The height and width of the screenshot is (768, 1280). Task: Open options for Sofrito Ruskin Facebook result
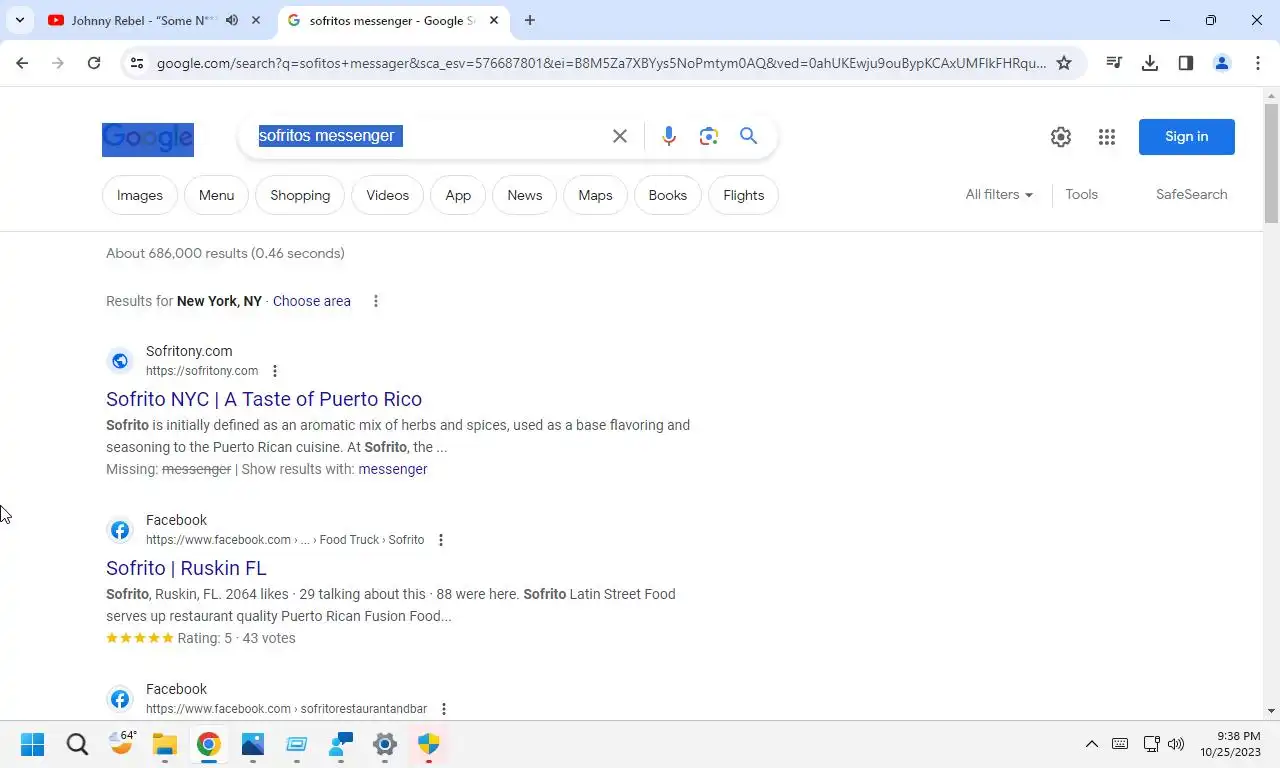point(441,540)
